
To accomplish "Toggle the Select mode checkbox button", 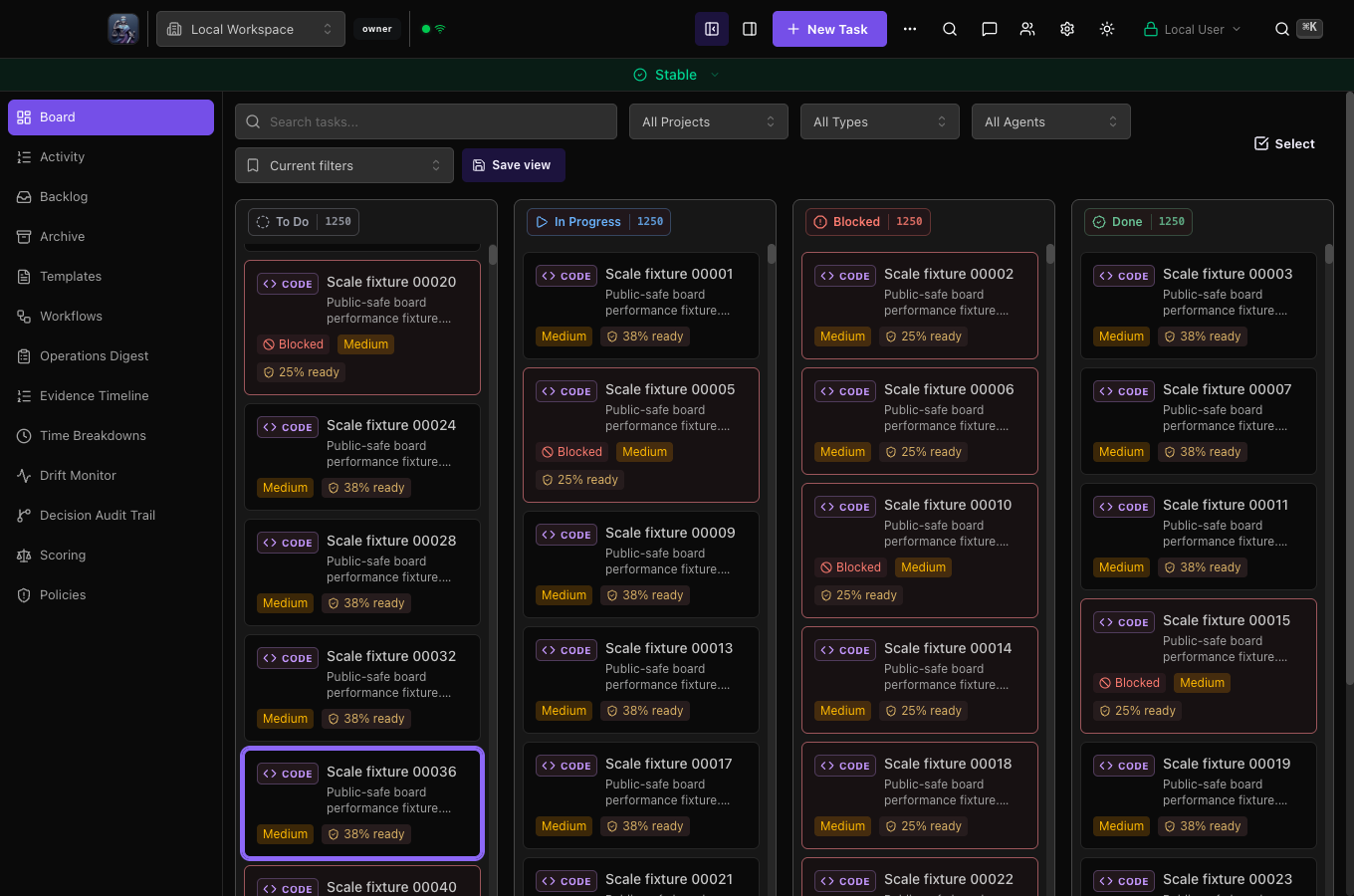I will [1284, 143].
